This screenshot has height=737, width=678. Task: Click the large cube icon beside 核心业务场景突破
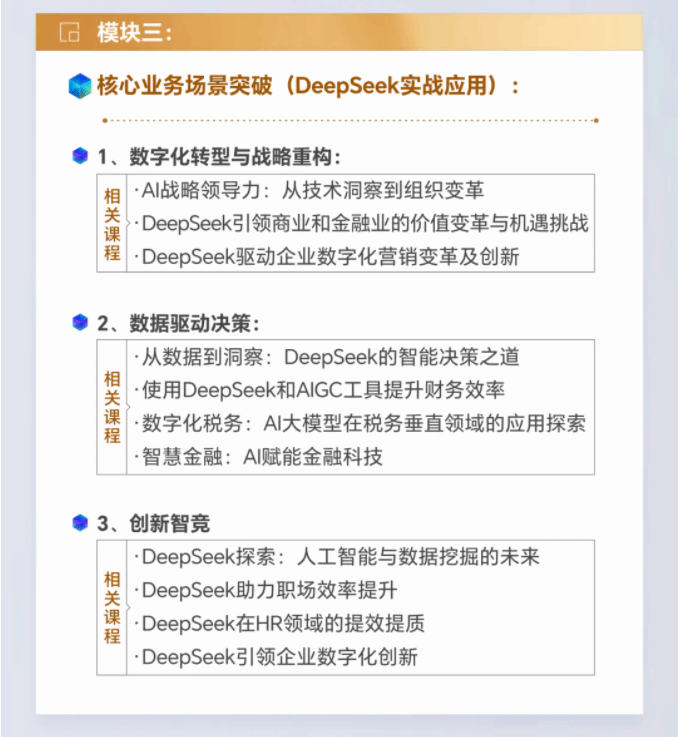click(x=79, y=86)
